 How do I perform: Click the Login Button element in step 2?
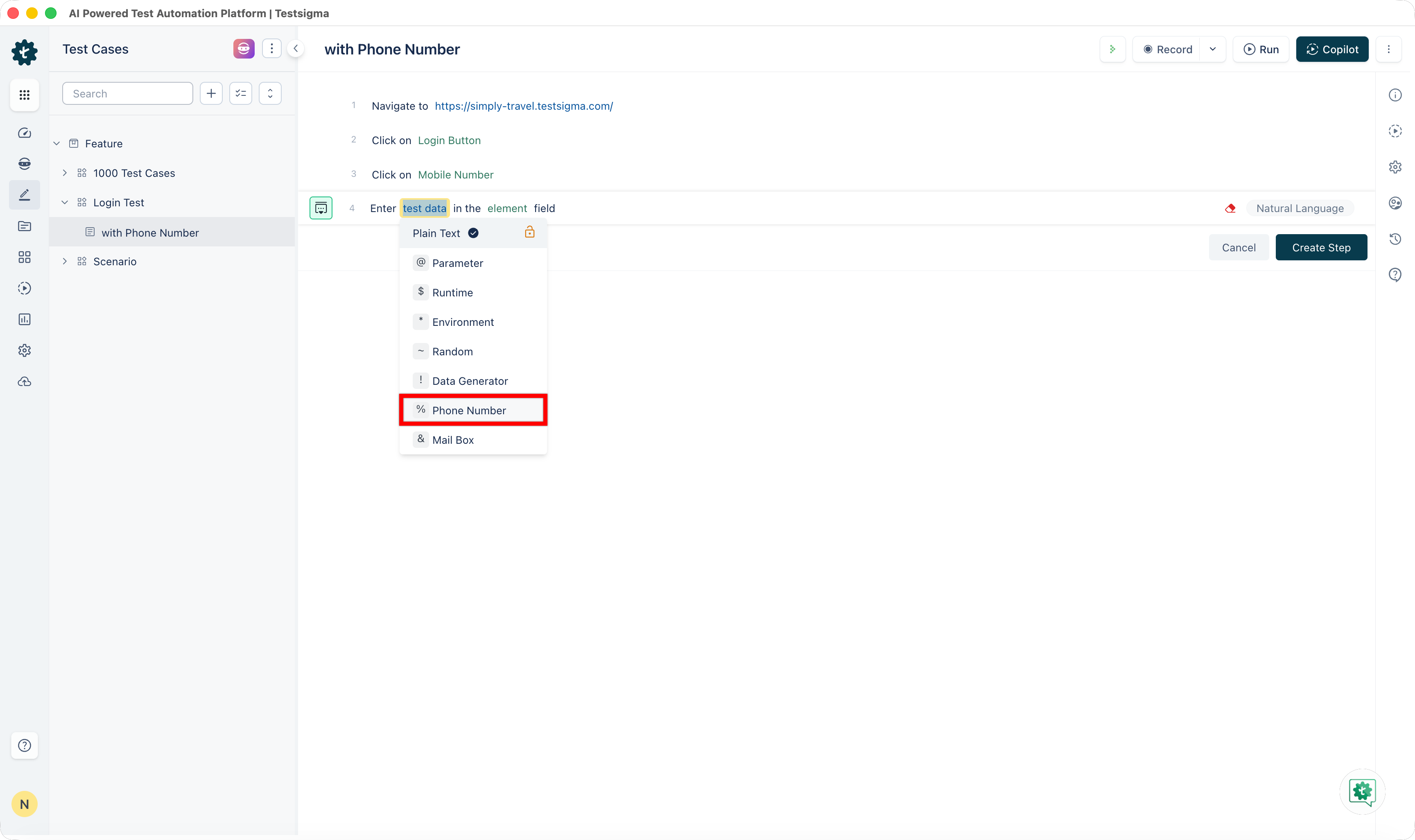[450, 140]
